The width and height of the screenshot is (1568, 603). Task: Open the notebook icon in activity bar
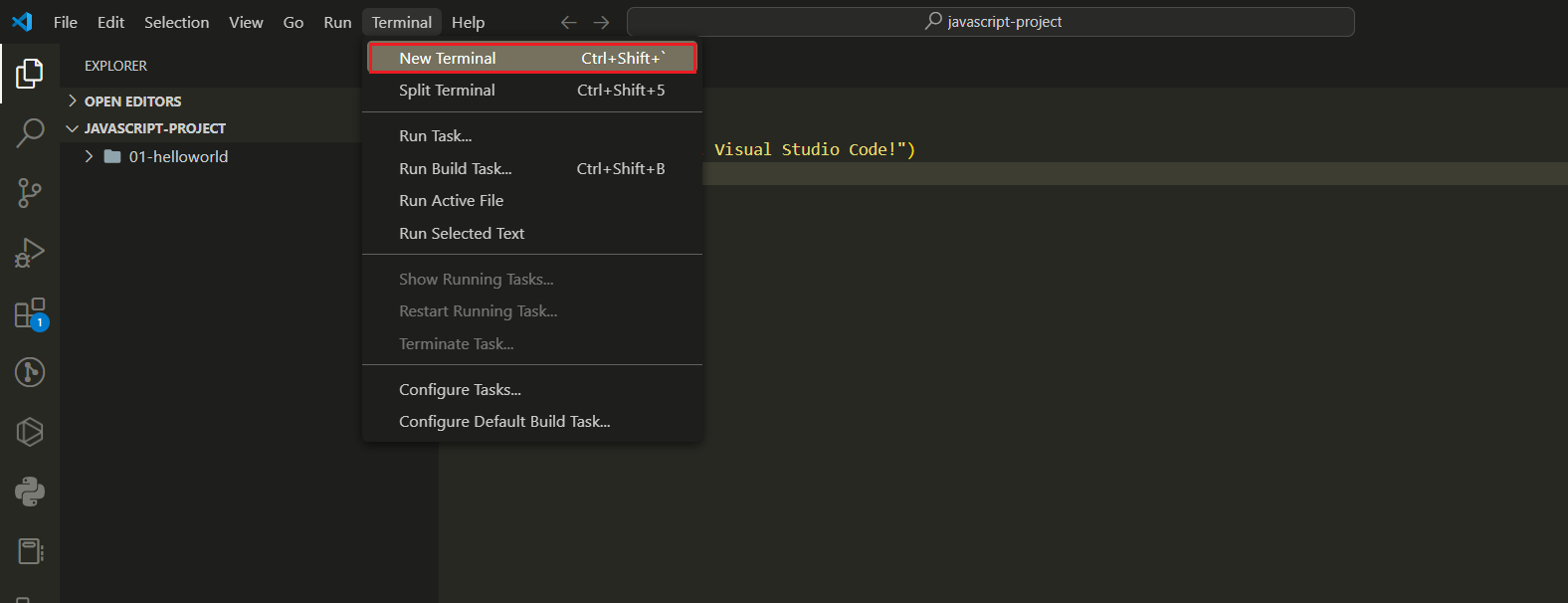click(30, 551)
